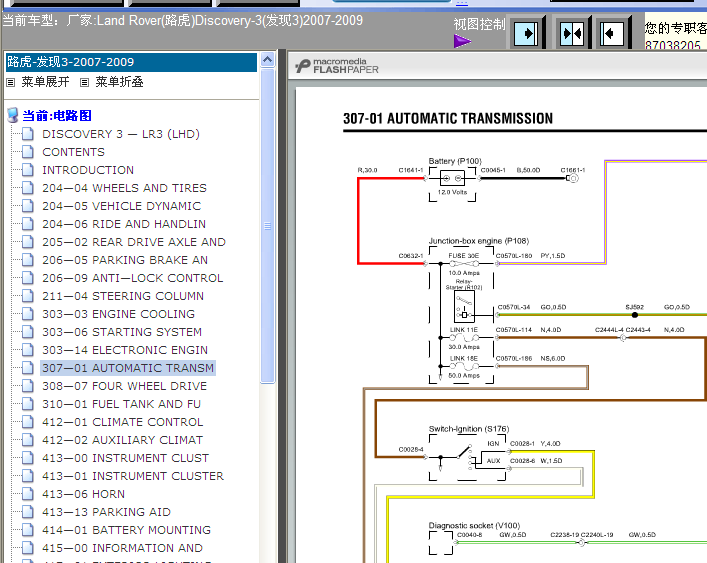Click the purple play arrow under 视图控制

(x=462, y=41)
